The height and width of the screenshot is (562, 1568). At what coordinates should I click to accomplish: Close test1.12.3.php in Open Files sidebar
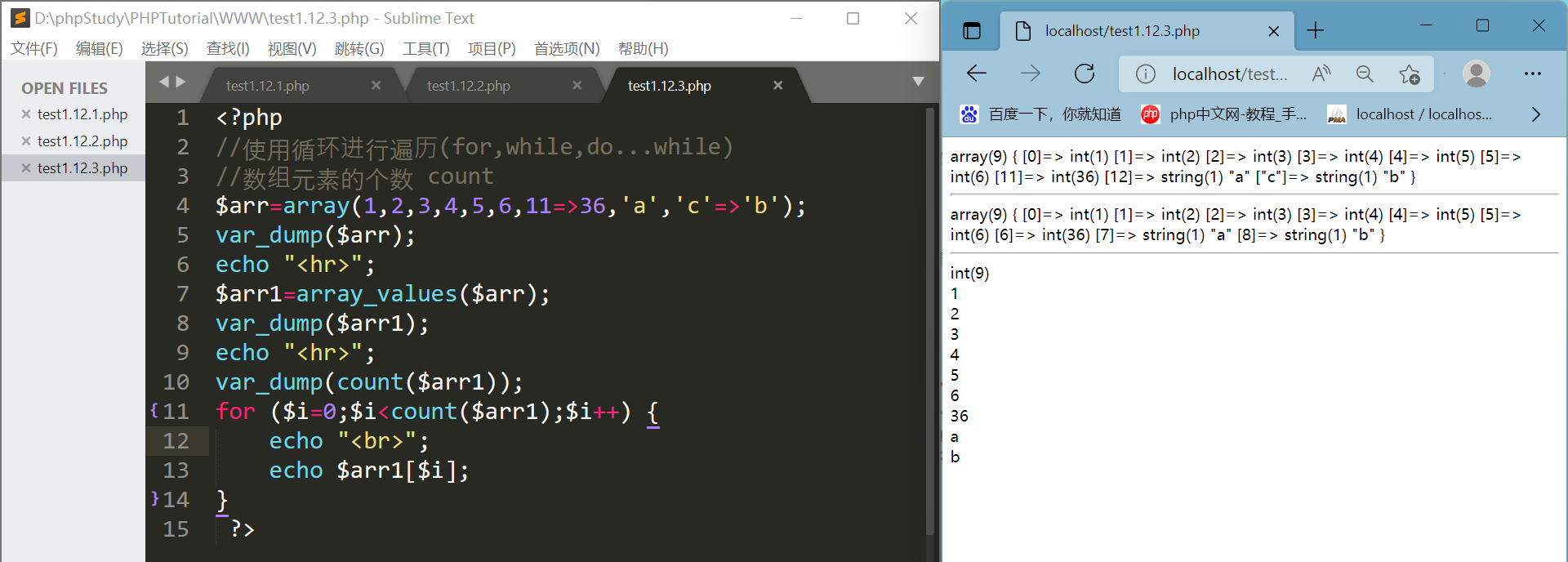(26, 168)
